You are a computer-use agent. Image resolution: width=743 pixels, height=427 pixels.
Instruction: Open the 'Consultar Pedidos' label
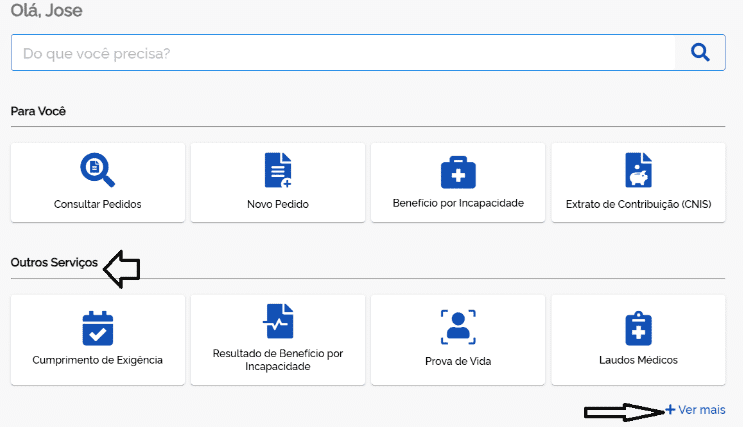pos(98,204)
